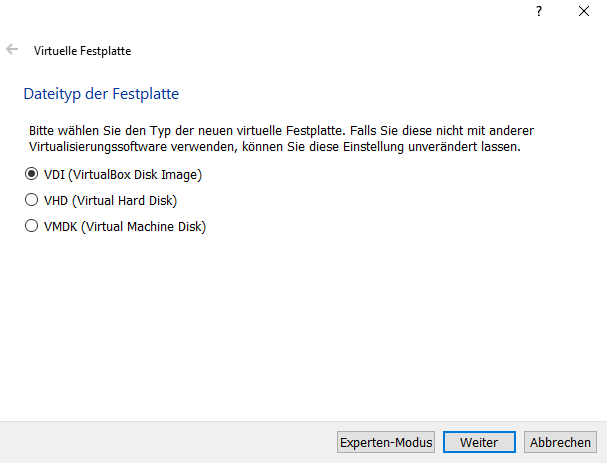
Task: Switch to Experten-Modus
Action: pyautogui.click(x=386, y=442)
